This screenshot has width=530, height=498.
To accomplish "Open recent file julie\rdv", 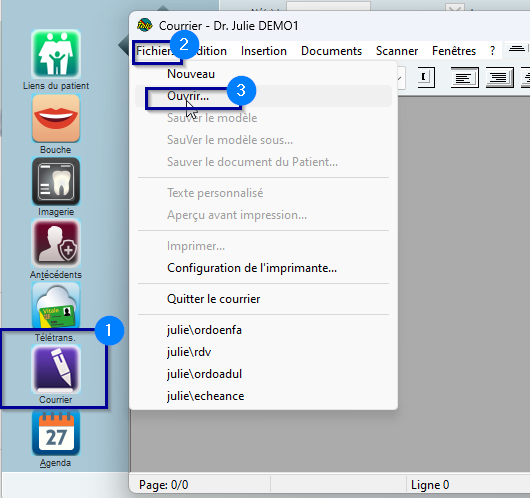I will [263, 352].
